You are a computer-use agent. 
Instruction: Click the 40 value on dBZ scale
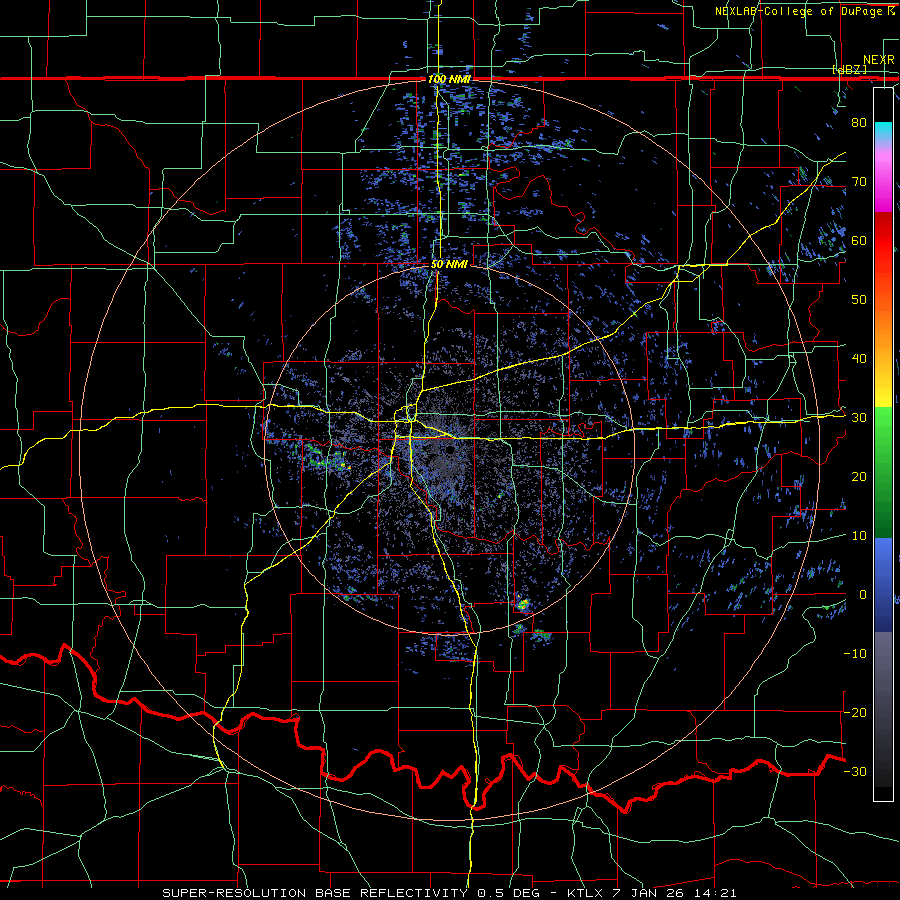(x=859, y=359)
